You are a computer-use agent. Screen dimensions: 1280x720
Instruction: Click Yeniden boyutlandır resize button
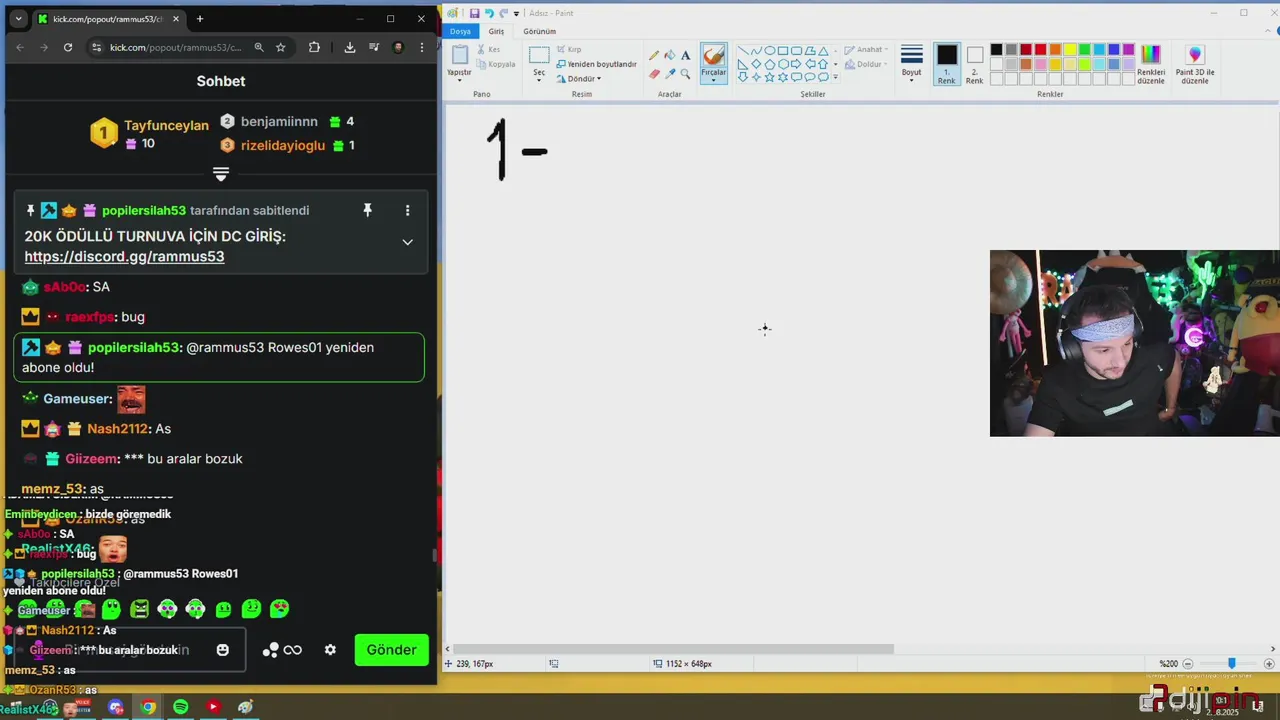(x=596, y=64)
